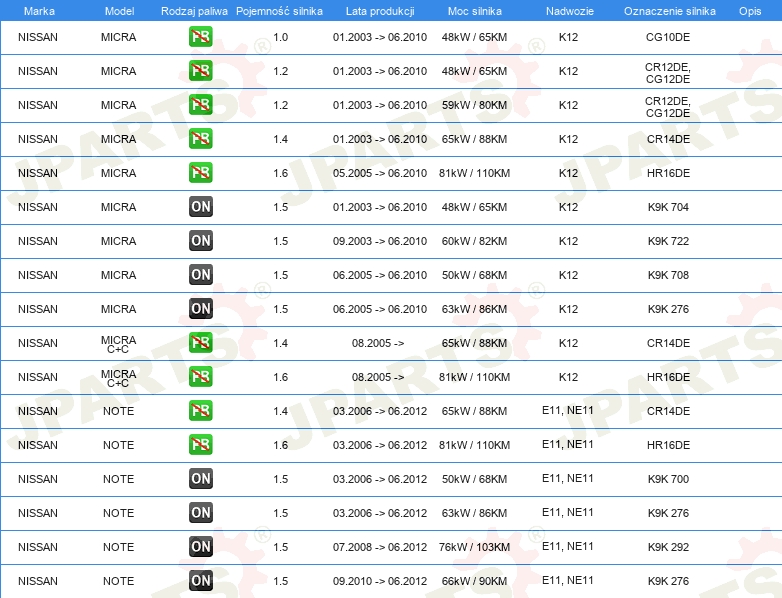
Task: Click diesel ON icon for Note 03.2006 K9K 276
Action: pyautogui.click(x=200, y=512)
